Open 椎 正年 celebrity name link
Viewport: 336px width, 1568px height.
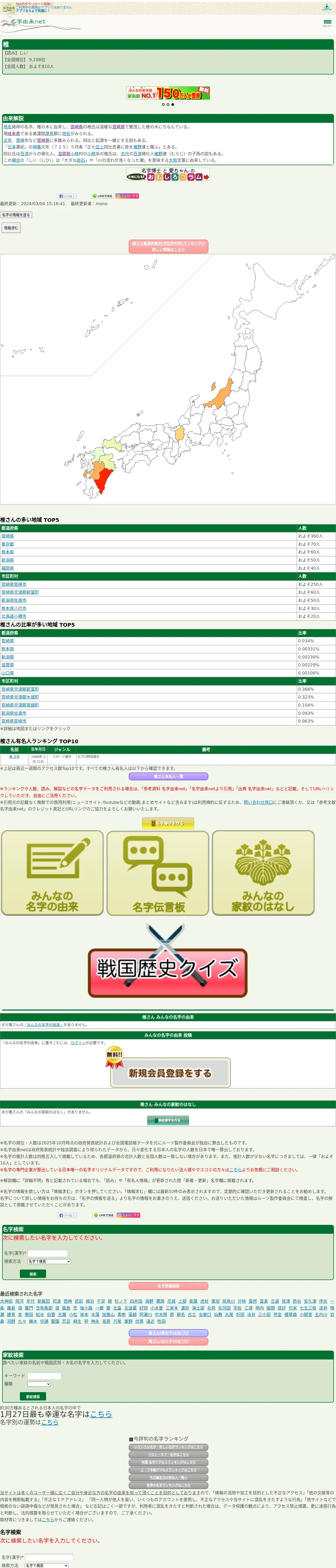pyautogui.click(x=14, y=757)
